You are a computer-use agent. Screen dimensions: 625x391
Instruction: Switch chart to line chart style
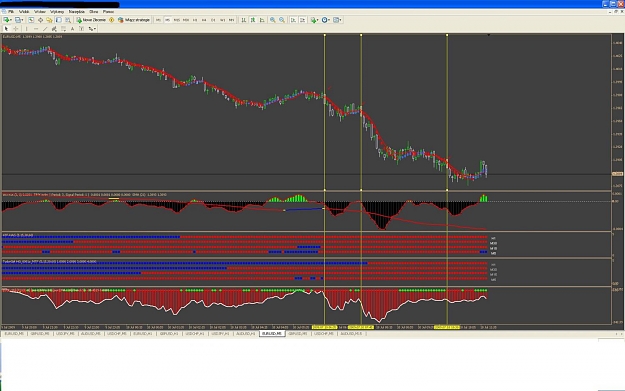[262, 20]
